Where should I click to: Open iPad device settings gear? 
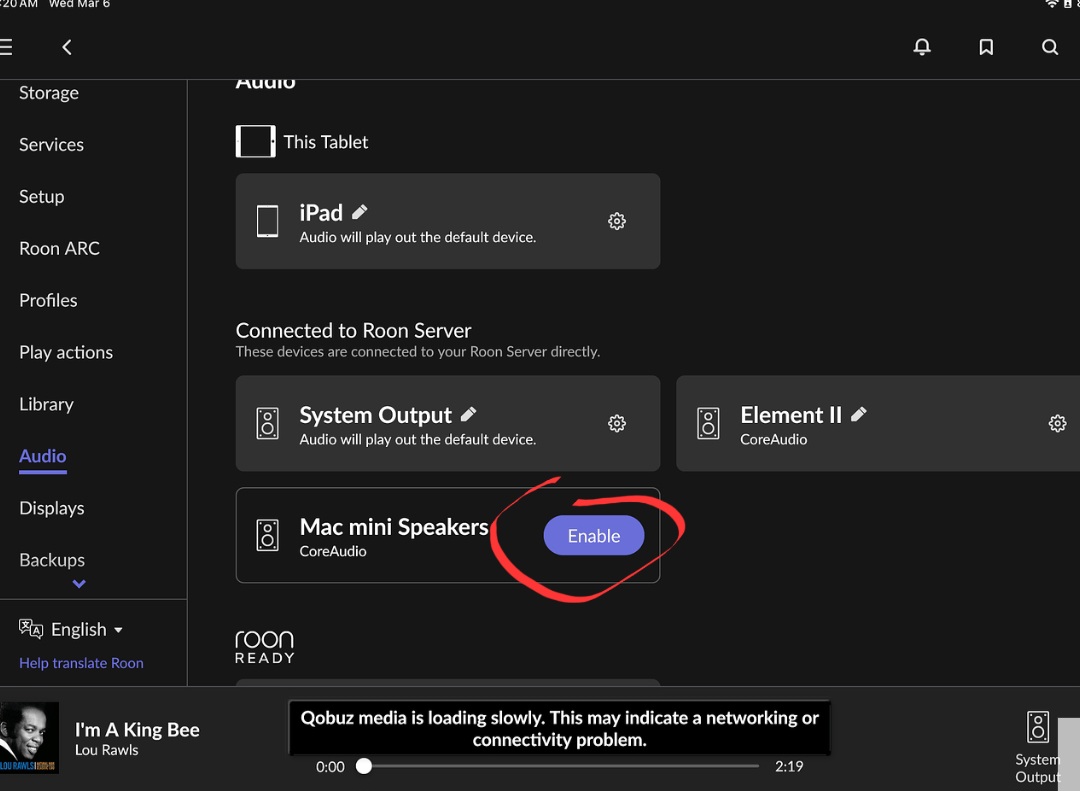616,221
